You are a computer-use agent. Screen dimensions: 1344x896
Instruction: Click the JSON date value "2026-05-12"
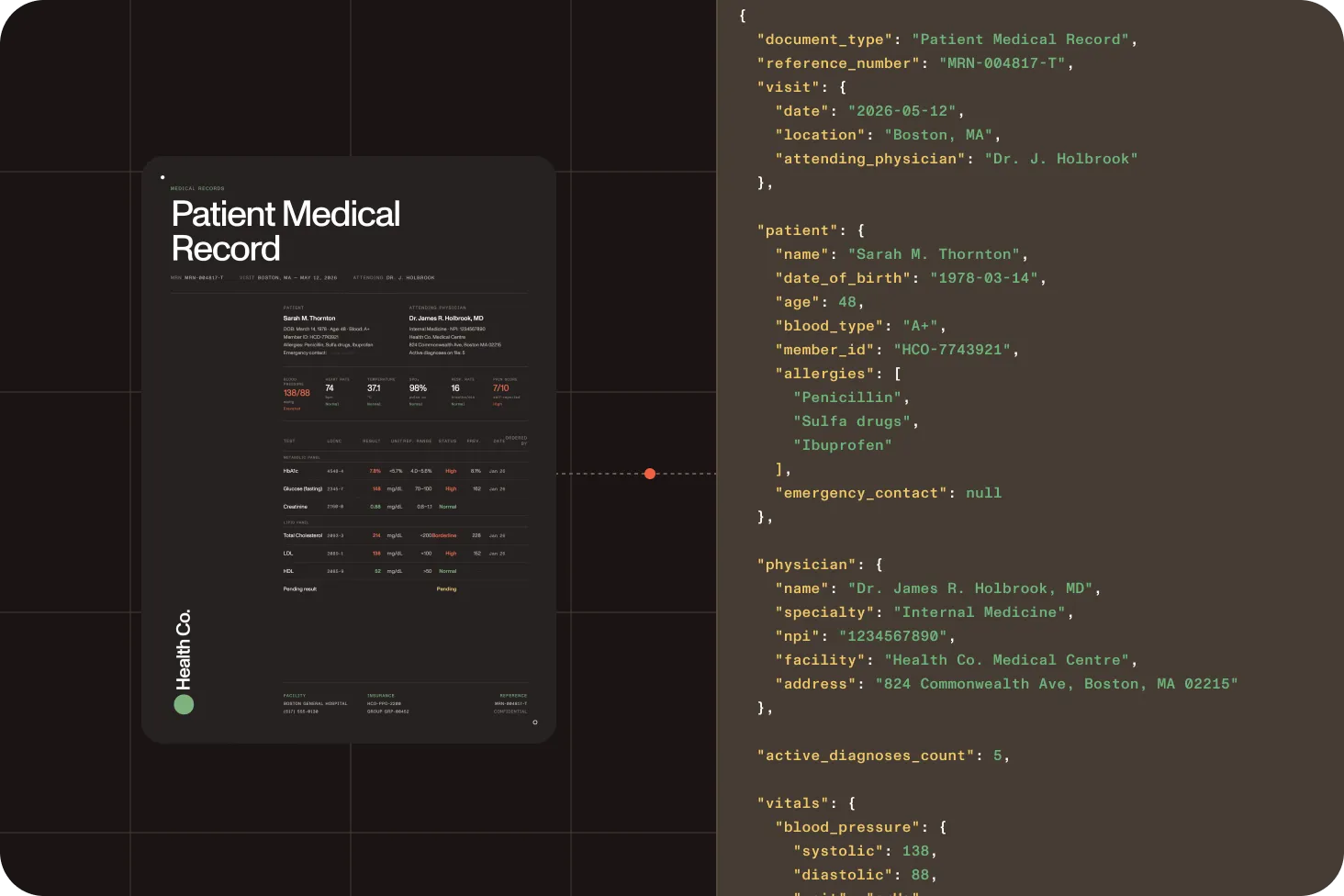[902, 111]
